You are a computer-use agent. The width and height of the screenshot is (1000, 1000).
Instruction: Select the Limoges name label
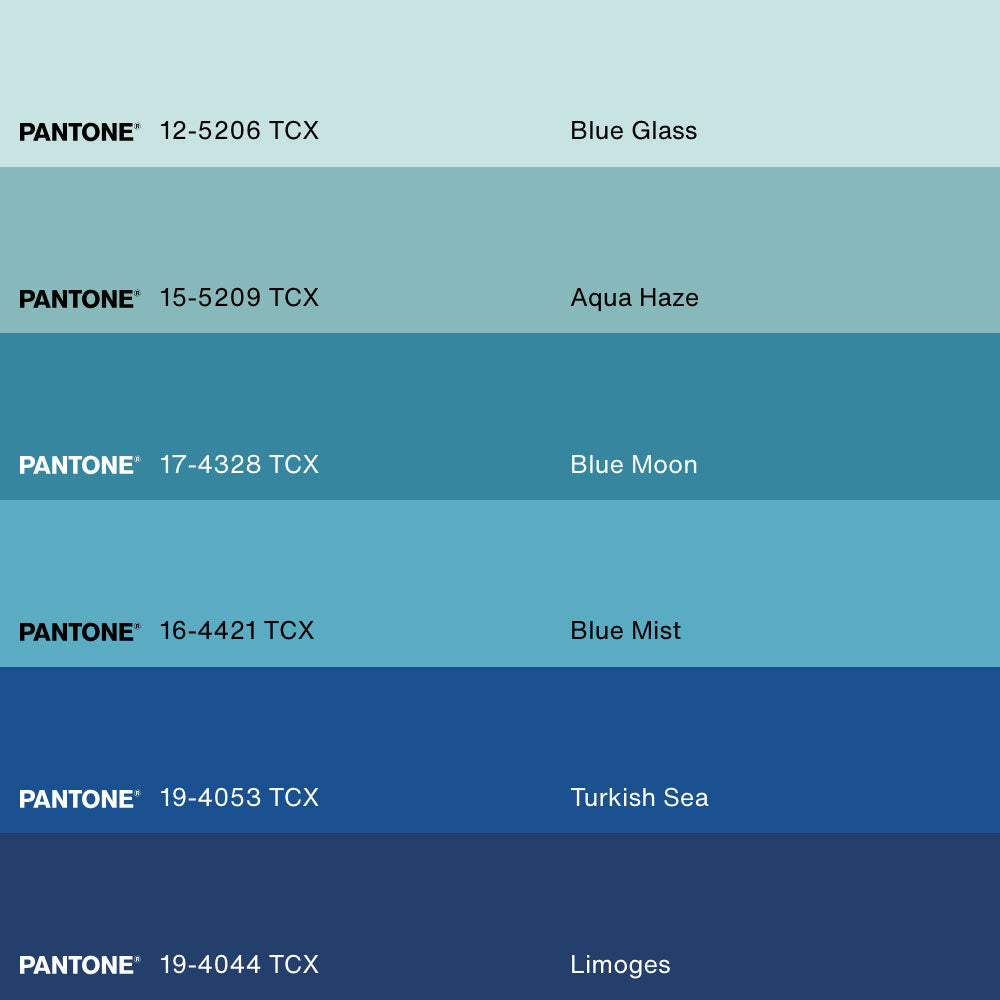pyautogui.click(x=620, y=965)
